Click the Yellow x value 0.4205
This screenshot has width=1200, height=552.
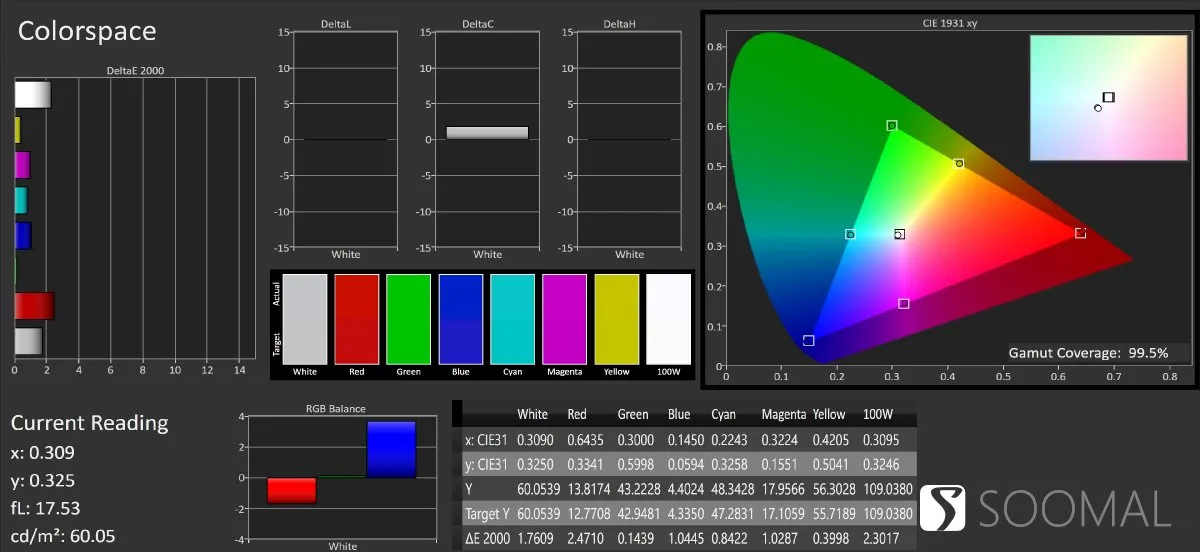pyautogui.click(x=830, y=440)
